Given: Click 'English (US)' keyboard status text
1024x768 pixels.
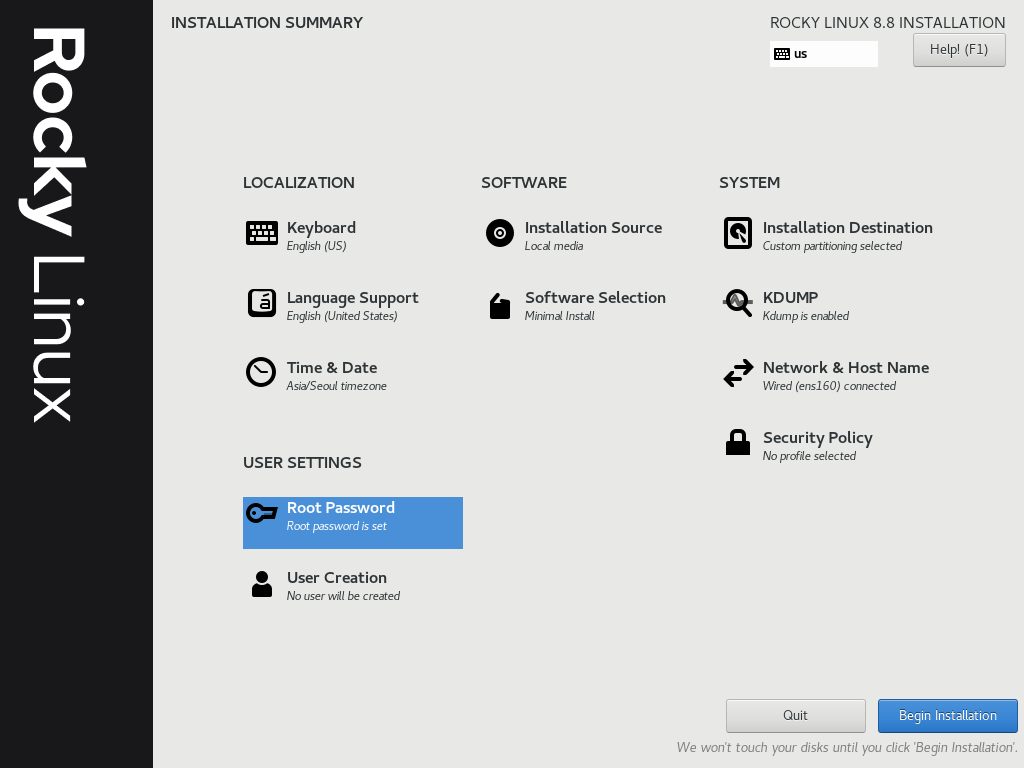Looking at the screenshot, I should [317, 246].
